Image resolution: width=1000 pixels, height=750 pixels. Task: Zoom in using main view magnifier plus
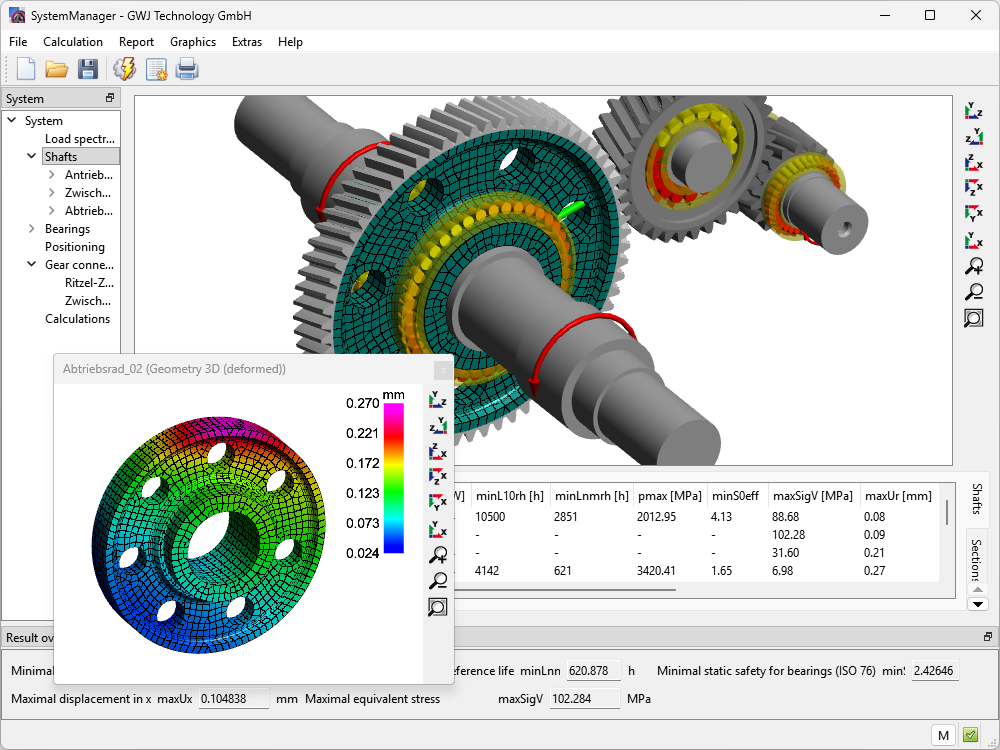pos(973,267)
